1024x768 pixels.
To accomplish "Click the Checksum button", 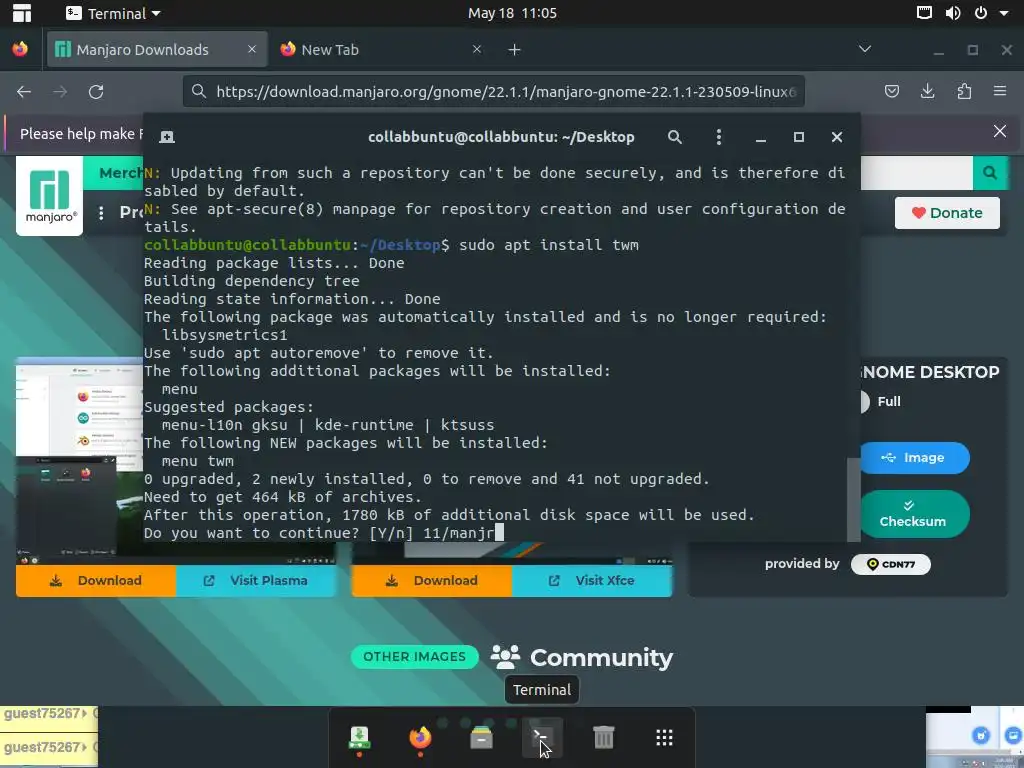I will [914, 514].
